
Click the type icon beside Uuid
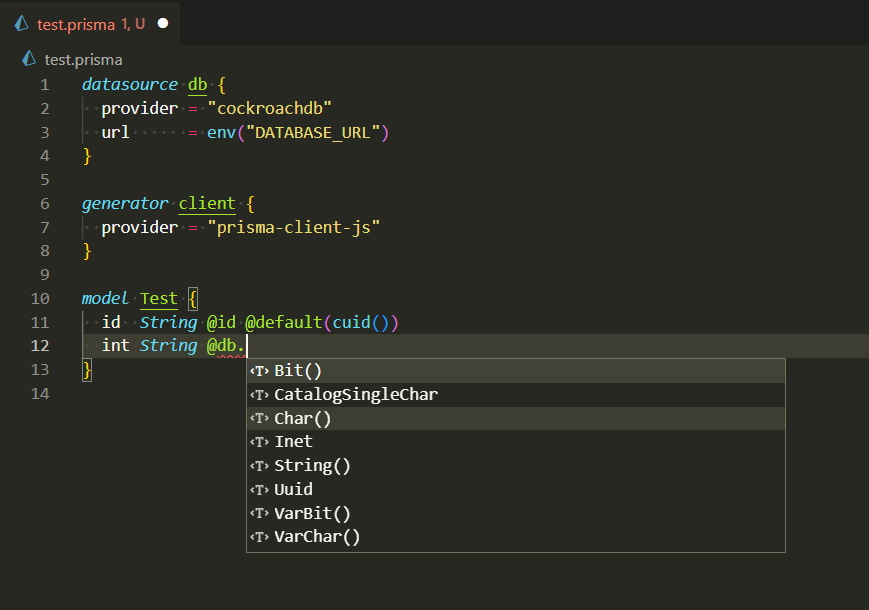coord(259,490)
